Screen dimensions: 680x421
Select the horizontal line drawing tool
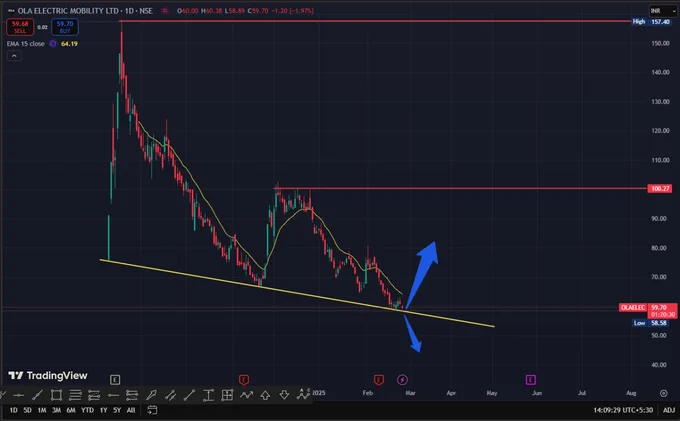point(19,395)
